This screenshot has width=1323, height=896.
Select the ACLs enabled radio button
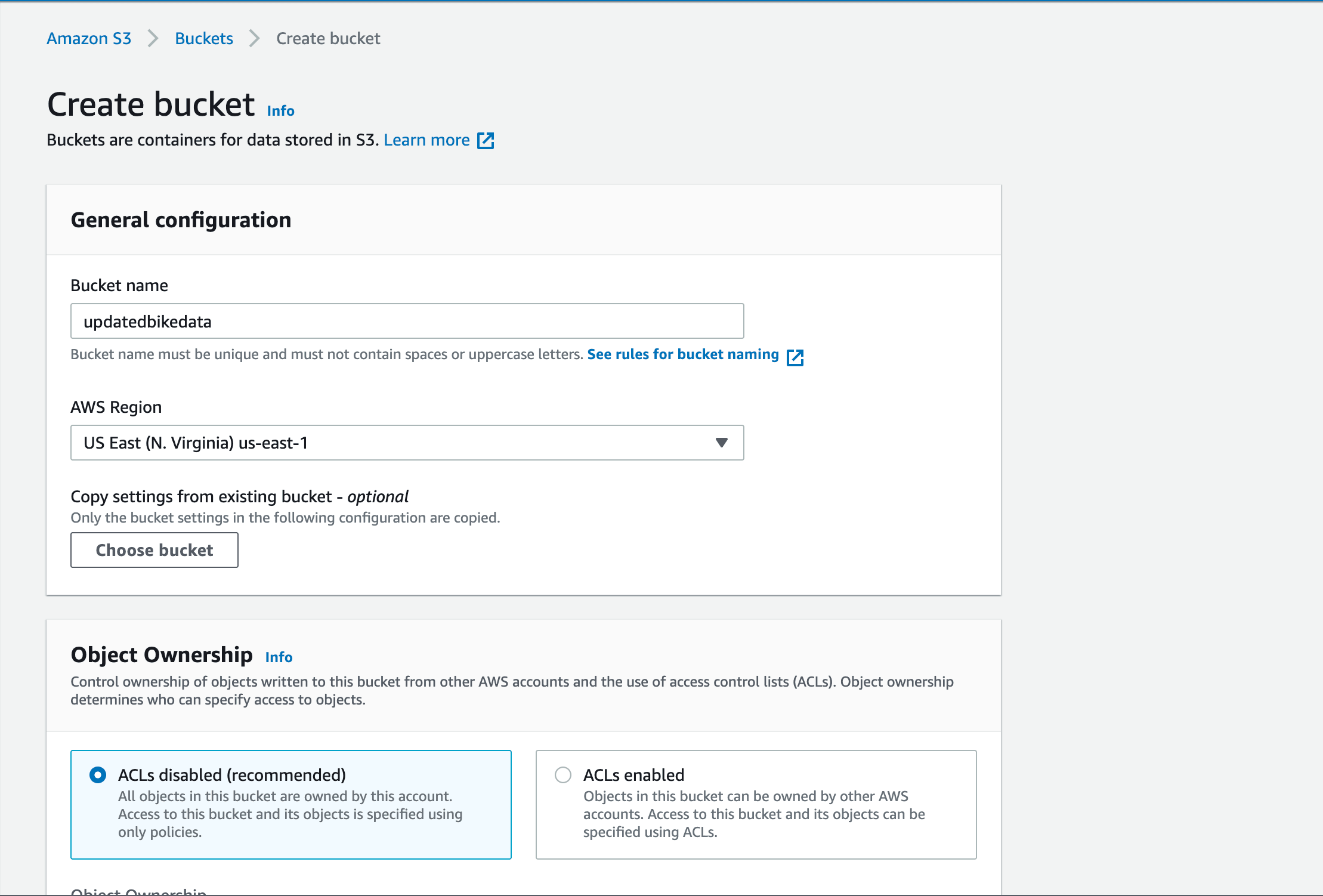[563, 775]
